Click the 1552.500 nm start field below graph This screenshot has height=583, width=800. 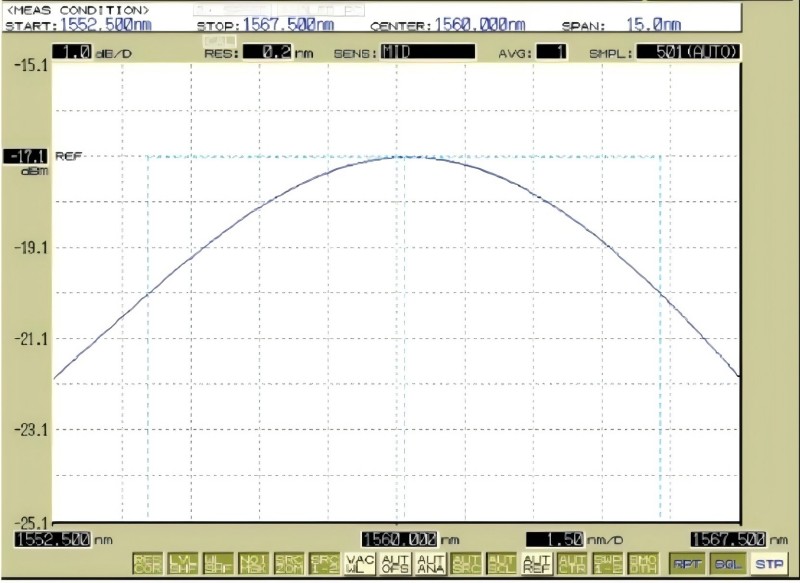click(53, 539)
